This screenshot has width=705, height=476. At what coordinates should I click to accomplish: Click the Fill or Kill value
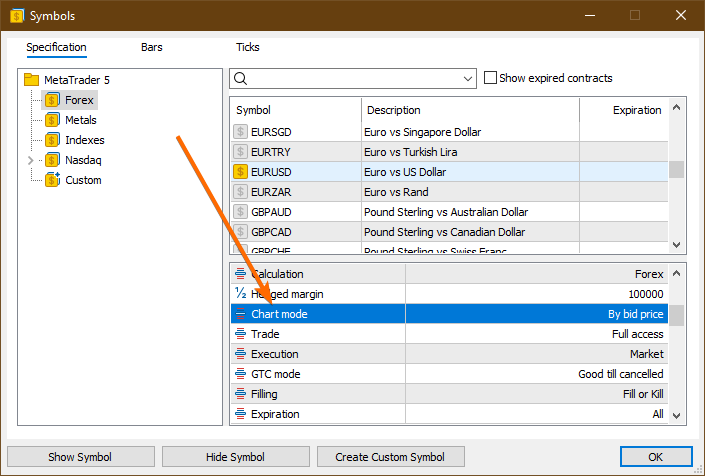(643, 394)
